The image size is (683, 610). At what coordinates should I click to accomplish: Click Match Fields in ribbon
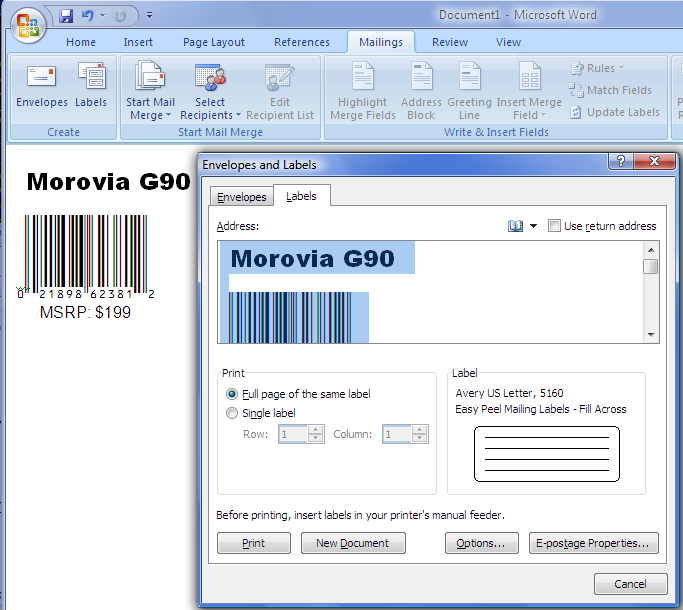[x=611, y=90]
